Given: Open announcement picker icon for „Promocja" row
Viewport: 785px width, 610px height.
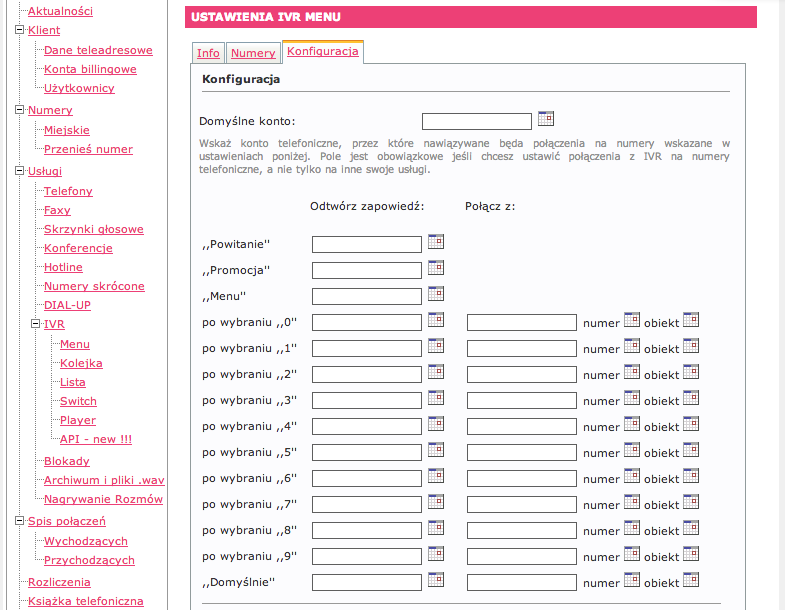Looking at the screenshot, I should (x=436, y=267).
